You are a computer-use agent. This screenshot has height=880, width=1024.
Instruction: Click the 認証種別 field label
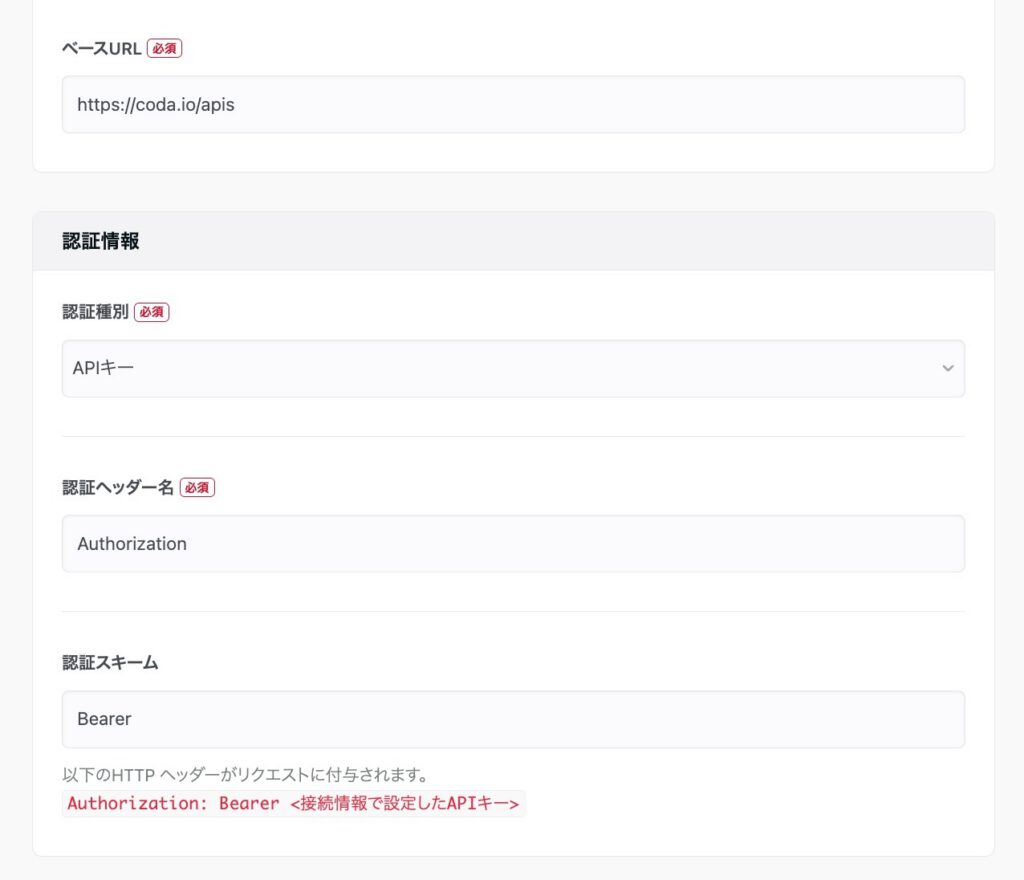95,312
